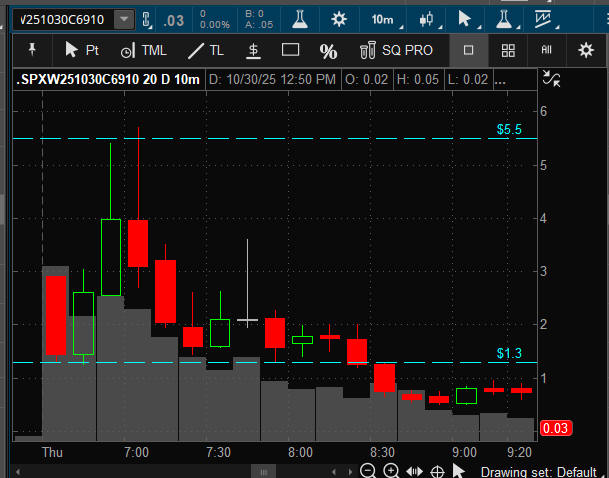Open the chart style candlestick dropdown
The width and height of the screenshot is (609, 478).
(x=427, y=18)
